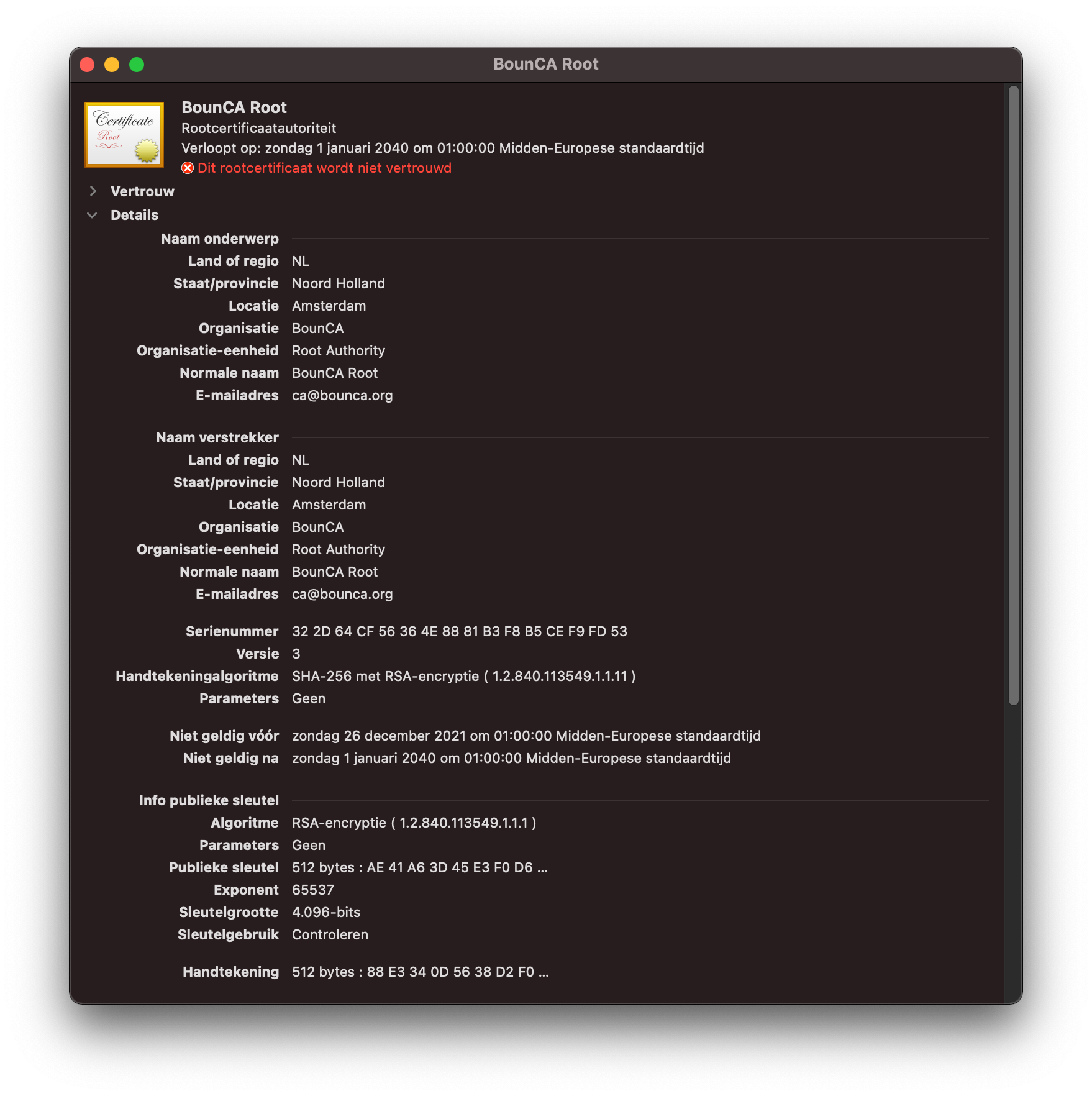Close the BounCA Root window

click(x=87, y=65)
